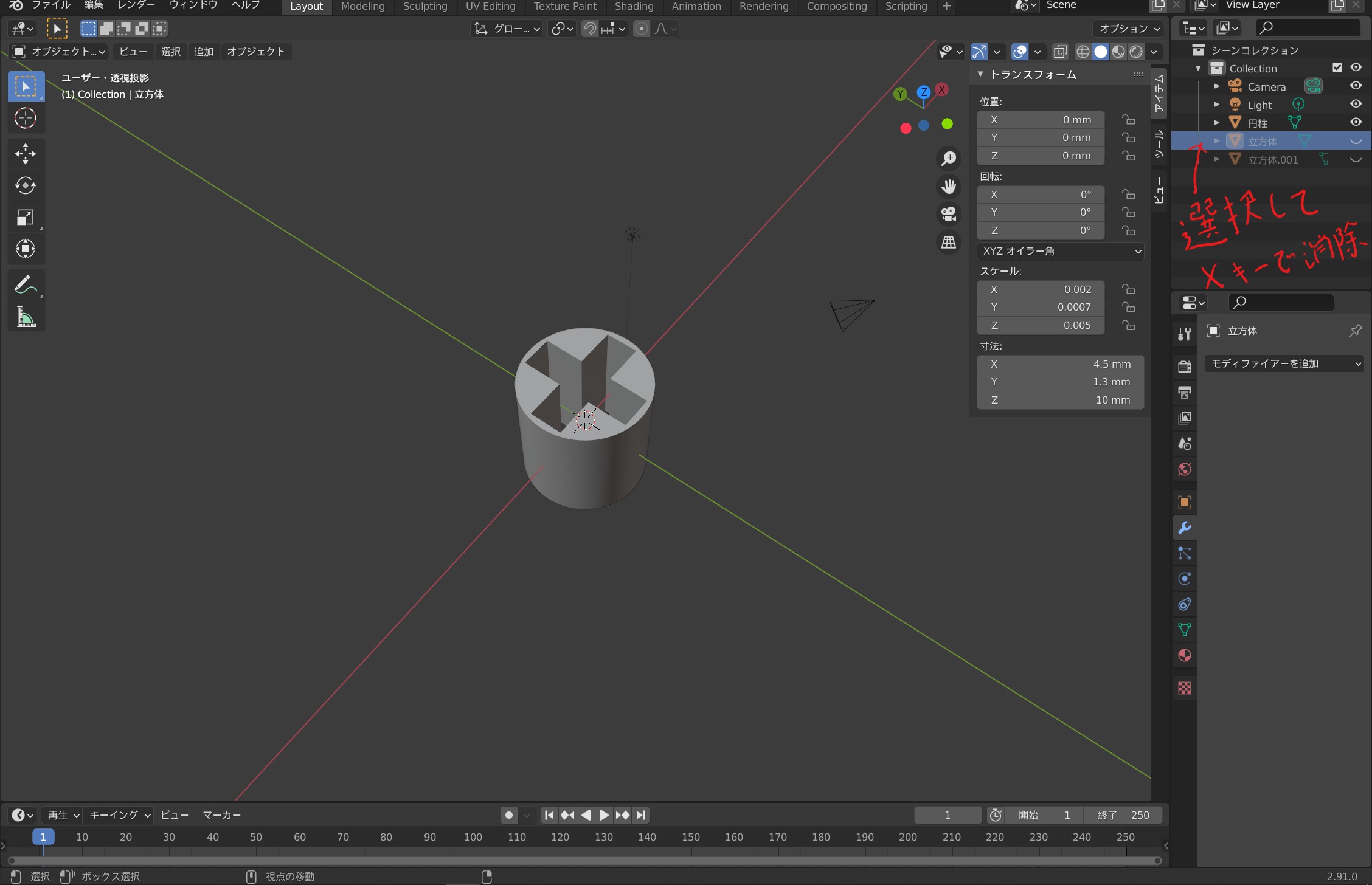Open the モディファイアーを追加 dropdown
This screenshot has width=1372, height=885.
coord(1283,363)
